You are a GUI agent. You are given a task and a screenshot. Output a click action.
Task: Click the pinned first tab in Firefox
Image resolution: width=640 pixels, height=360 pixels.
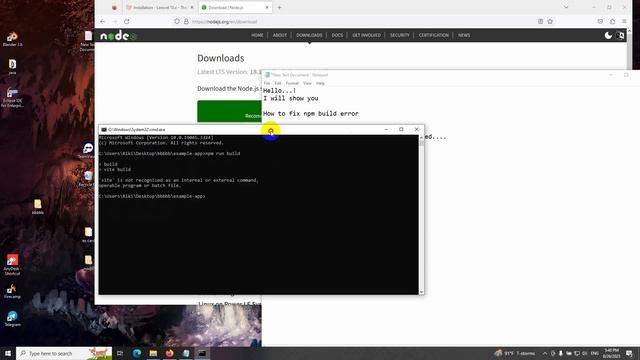114,7
